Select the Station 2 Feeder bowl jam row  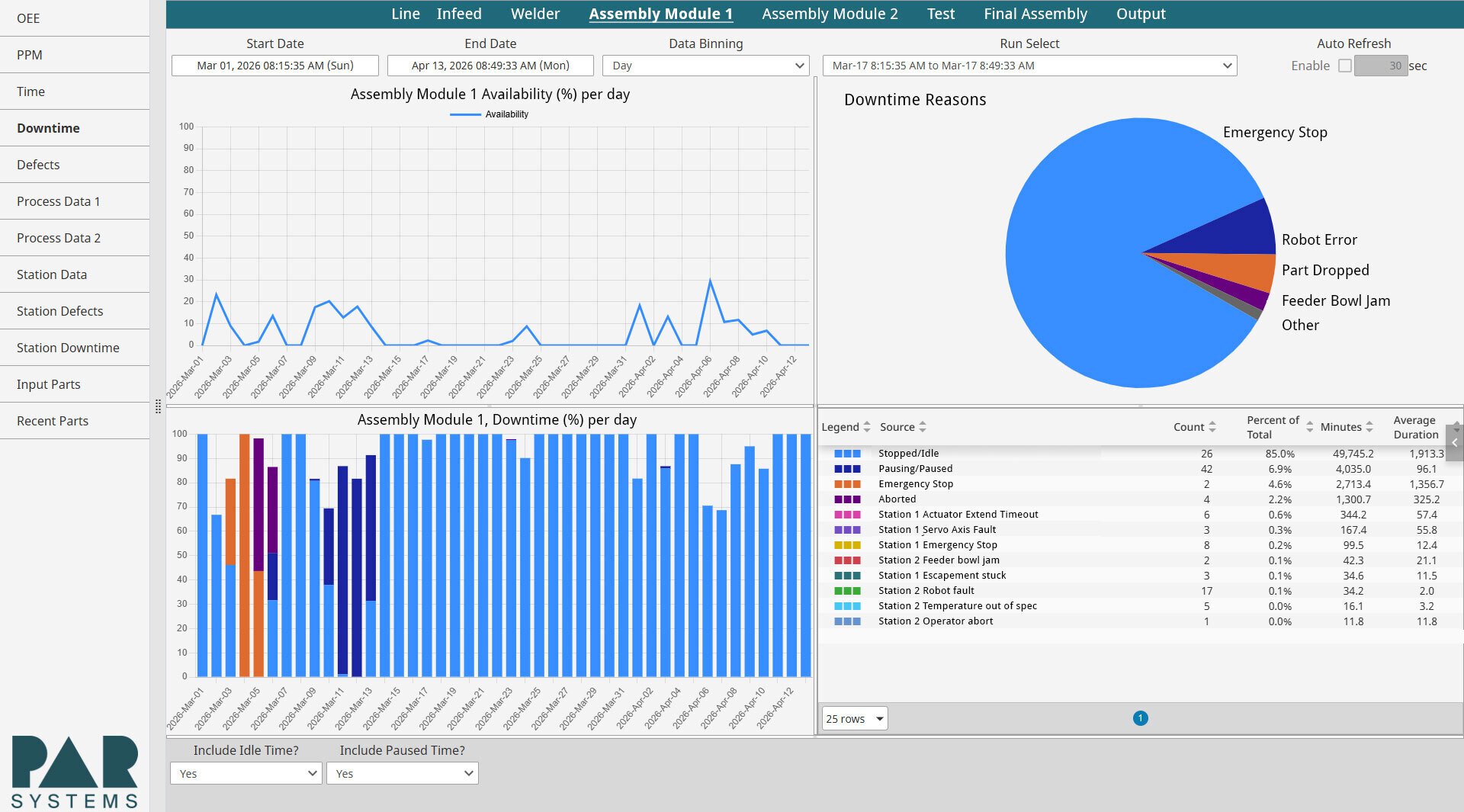click(x=1140, y=560)
